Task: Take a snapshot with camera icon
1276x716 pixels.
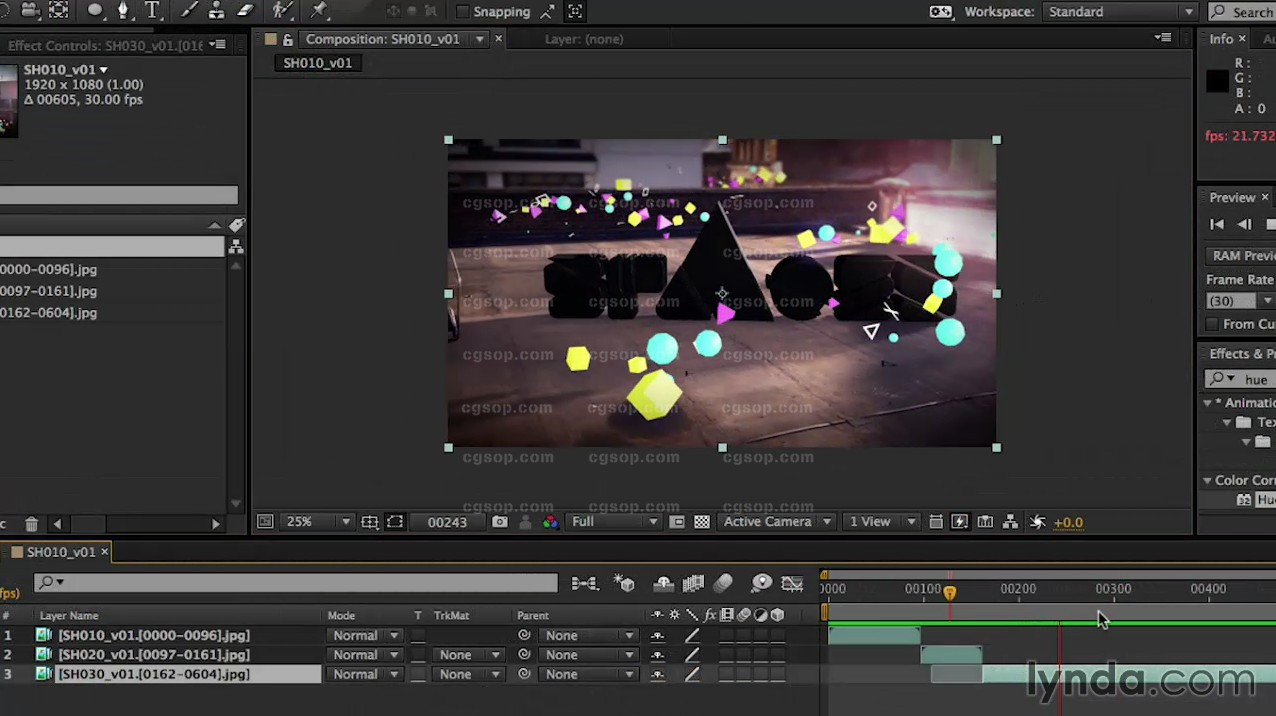Action: point(500,522)
